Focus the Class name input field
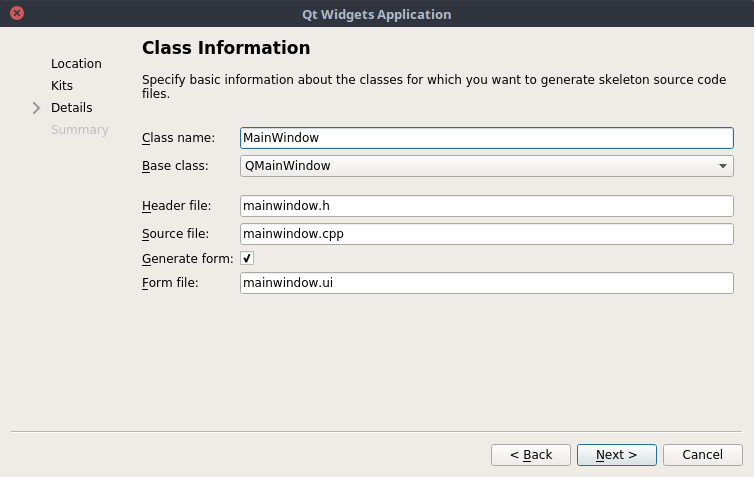754x477 pixels. pyautogui.click(x=486, y=138)
